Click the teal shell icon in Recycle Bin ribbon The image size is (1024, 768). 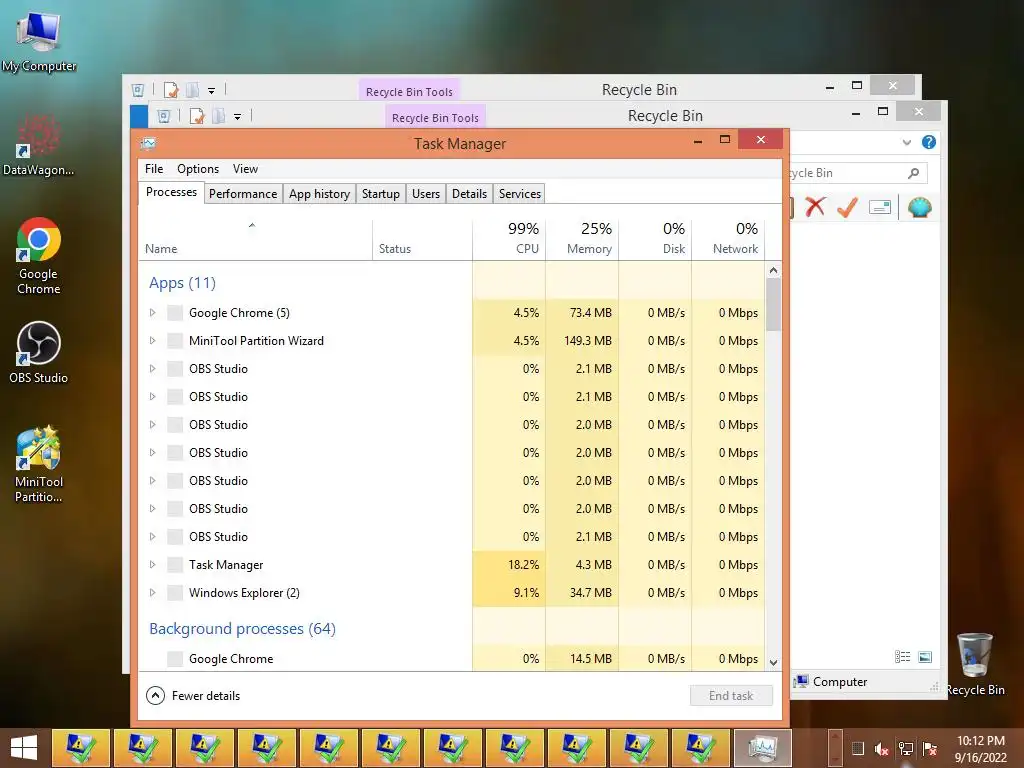pos(920,207)
